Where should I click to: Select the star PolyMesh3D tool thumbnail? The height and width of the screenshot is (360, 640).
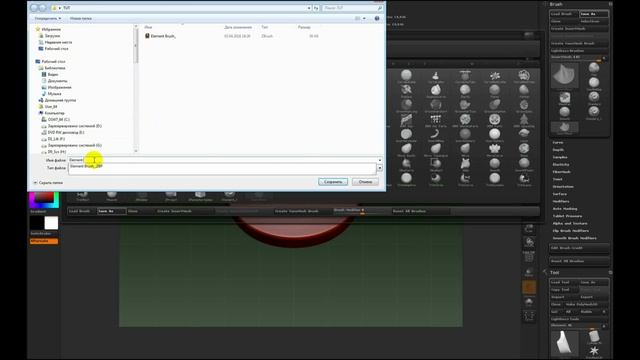tap(594, 351)
